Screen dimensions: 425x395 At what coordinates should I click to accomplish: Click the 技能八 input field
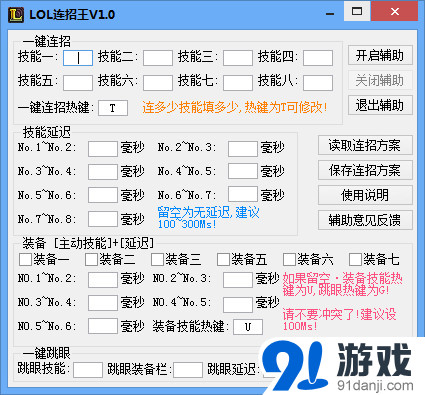point(318,83)
